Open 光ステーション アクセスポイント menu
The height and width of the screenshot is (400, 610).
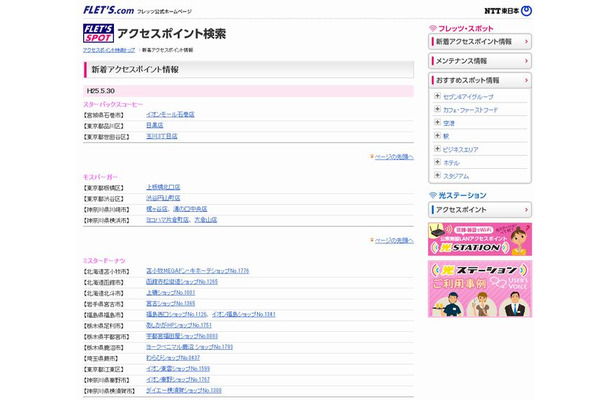coord(480,210)
